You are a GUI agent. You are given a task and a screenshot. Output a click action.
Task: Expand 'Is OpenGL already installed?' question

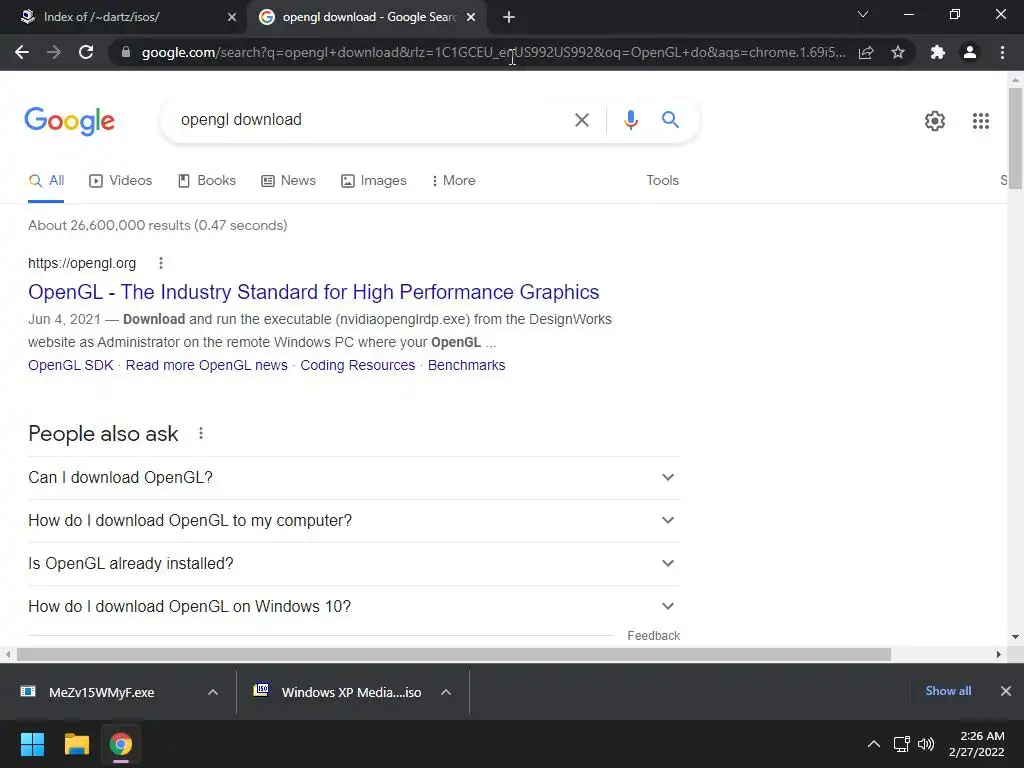tap(353, 564)
